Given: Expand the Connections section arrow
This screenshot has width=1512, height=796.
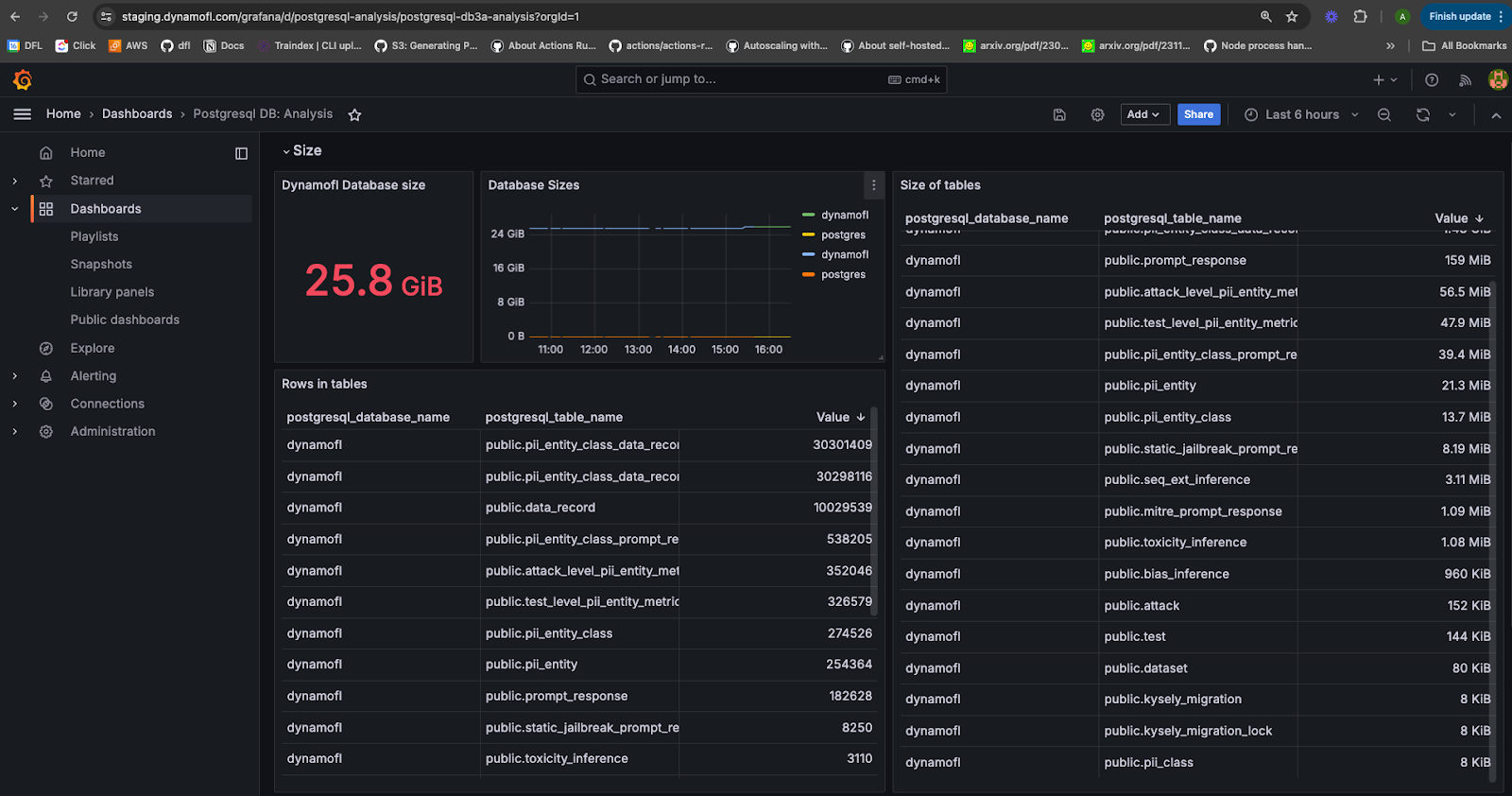Looking at the screenshot, I should tap(14, 404).
